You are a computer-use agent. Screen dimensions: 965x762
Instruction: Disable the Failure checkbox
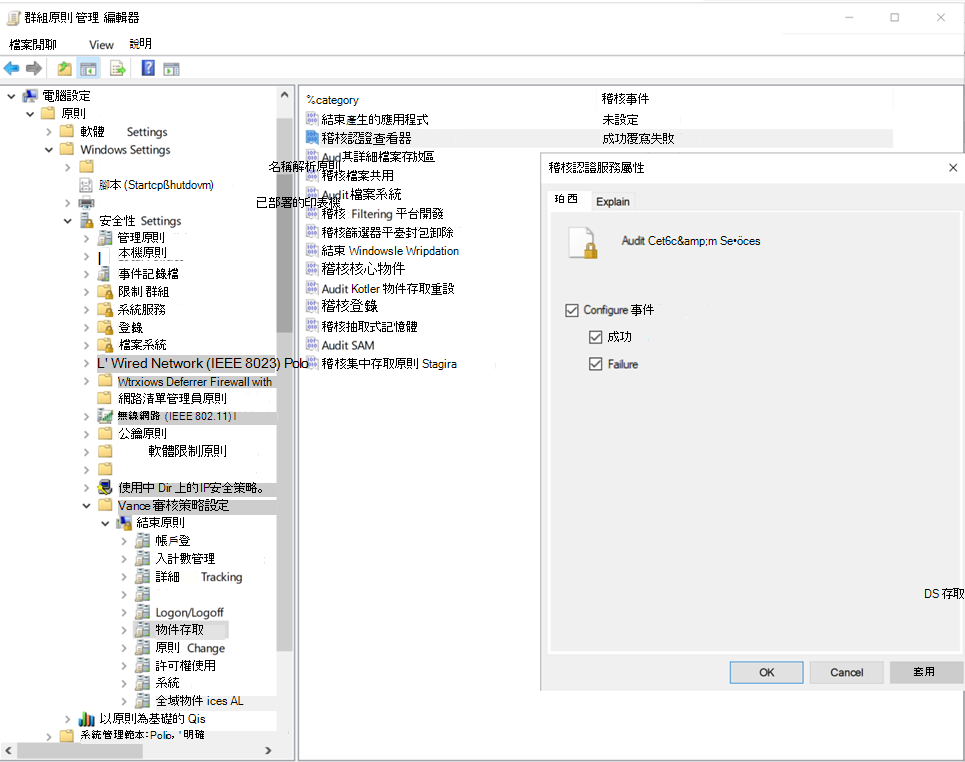(595, 364)
